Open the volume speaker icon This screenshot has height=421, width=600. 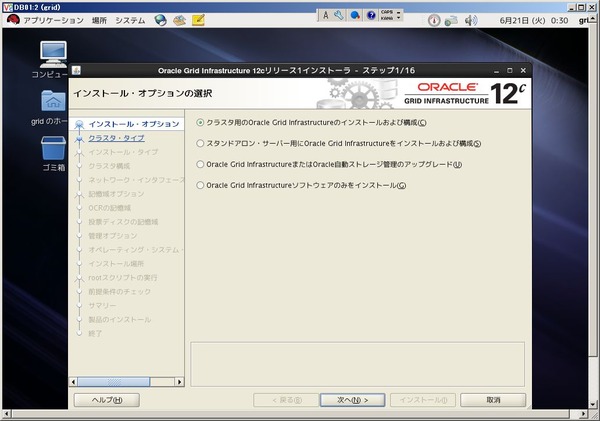click(471, 20)
